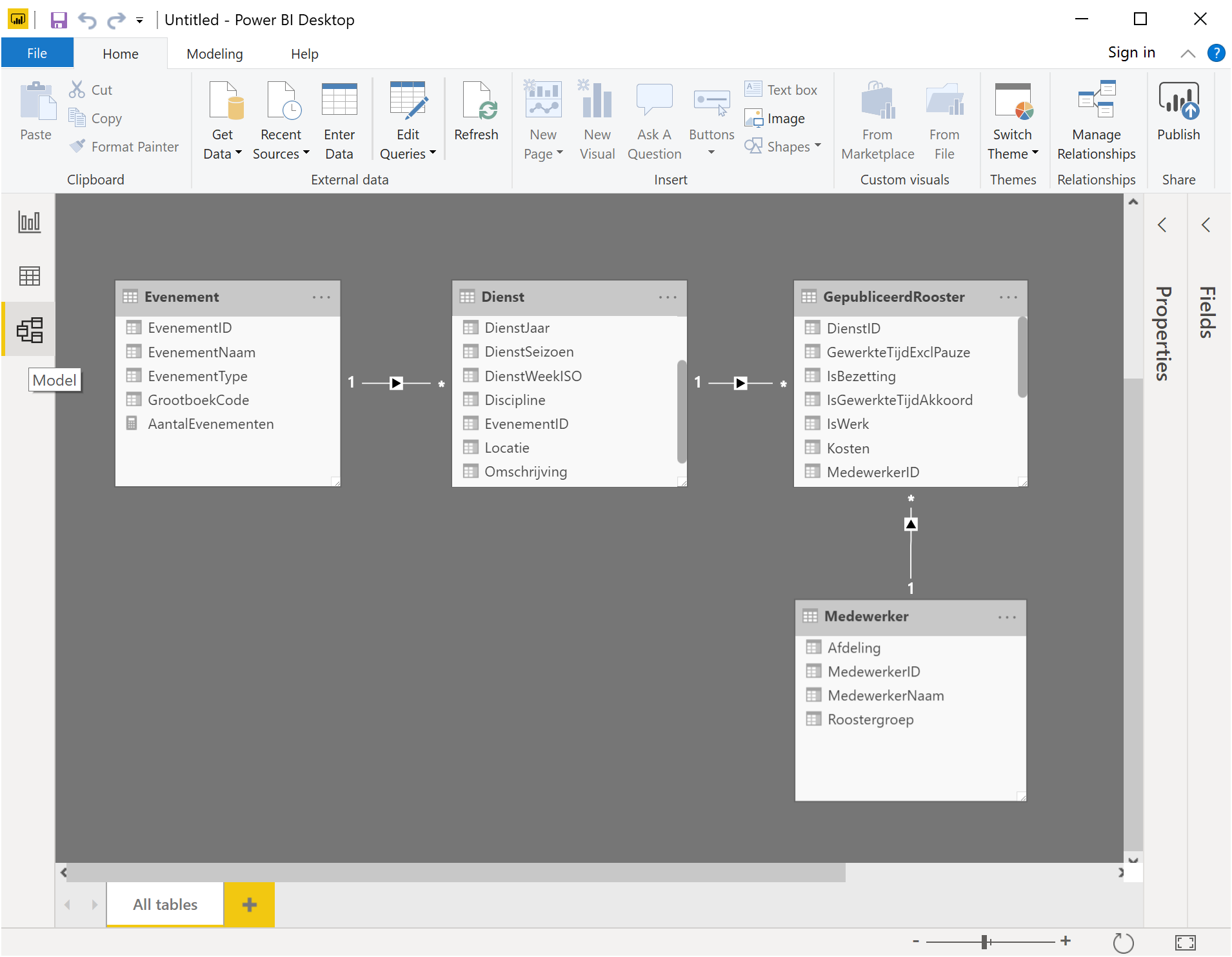Image resolution: width=1232 pixels, height=957 pixels.
Task: Click the zoom out minus button
Action: [x=915, y=942]
